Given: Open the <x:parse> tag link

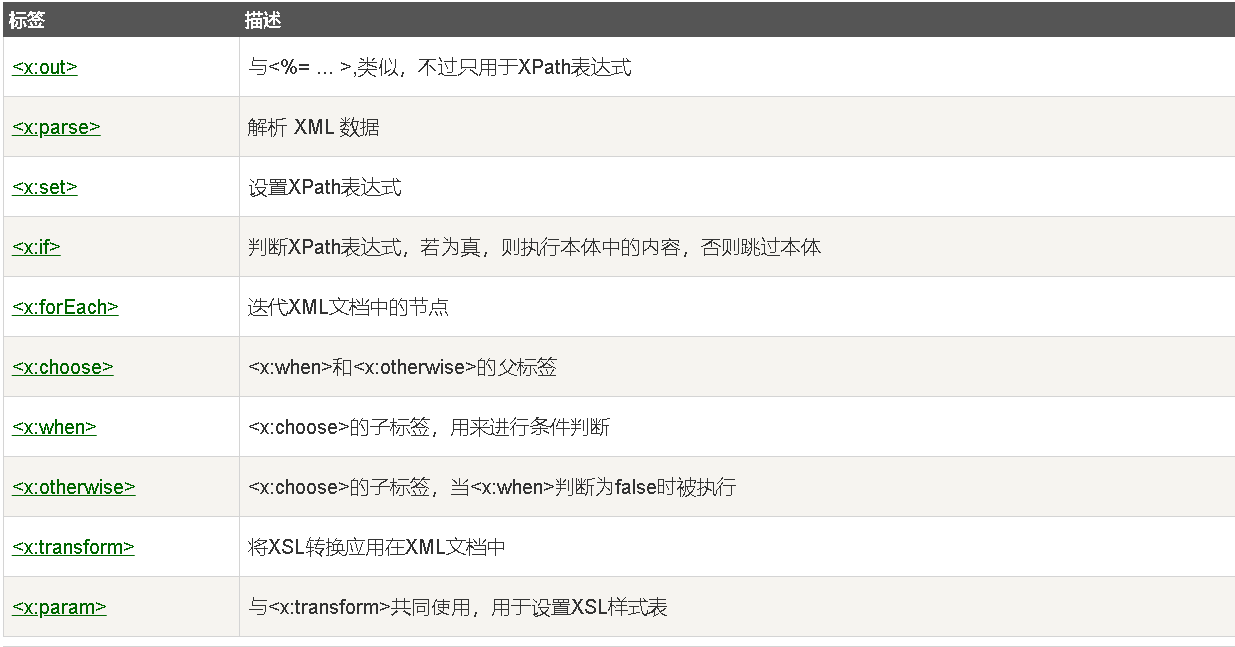Looking at the screenshot, I should [56, 127].
